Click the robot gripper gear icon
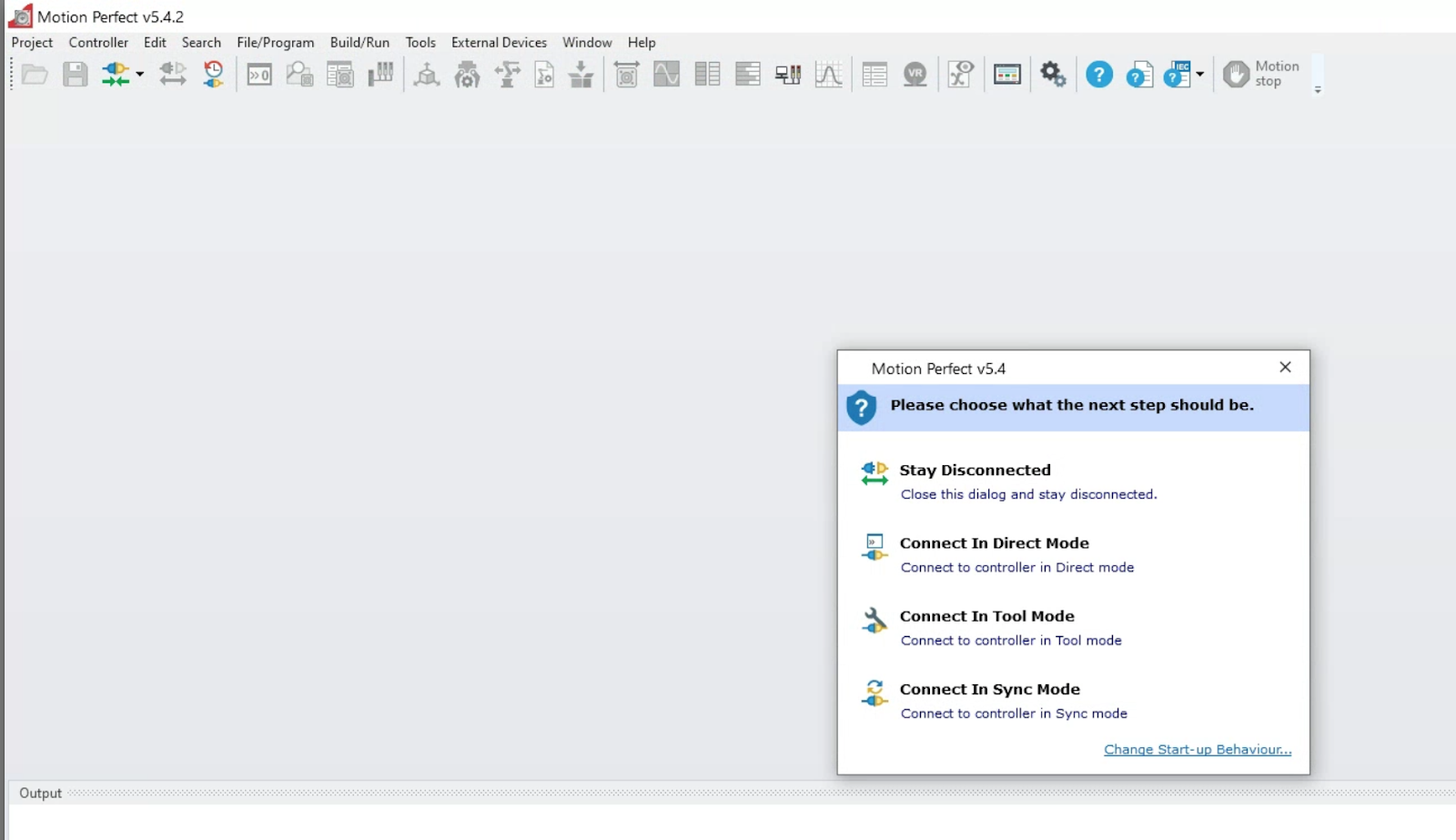The width and height of the screenshot is (1456, 840). (467, 75)
